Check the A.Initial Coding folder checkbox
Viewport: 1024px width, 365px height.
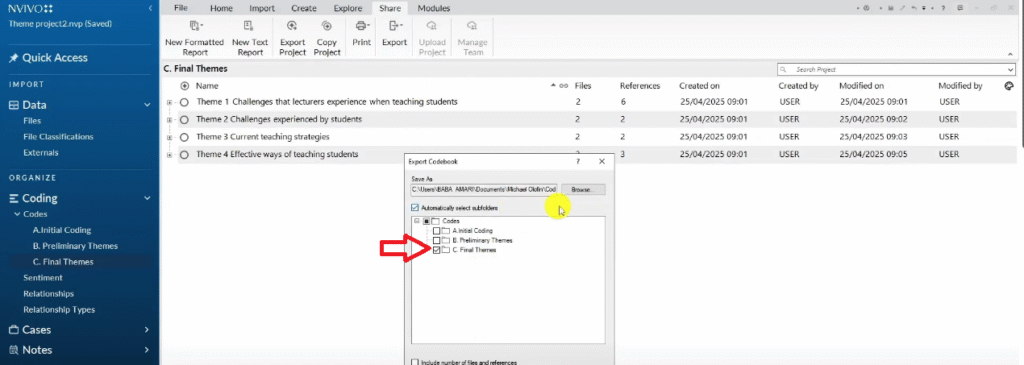click(437, 230)
